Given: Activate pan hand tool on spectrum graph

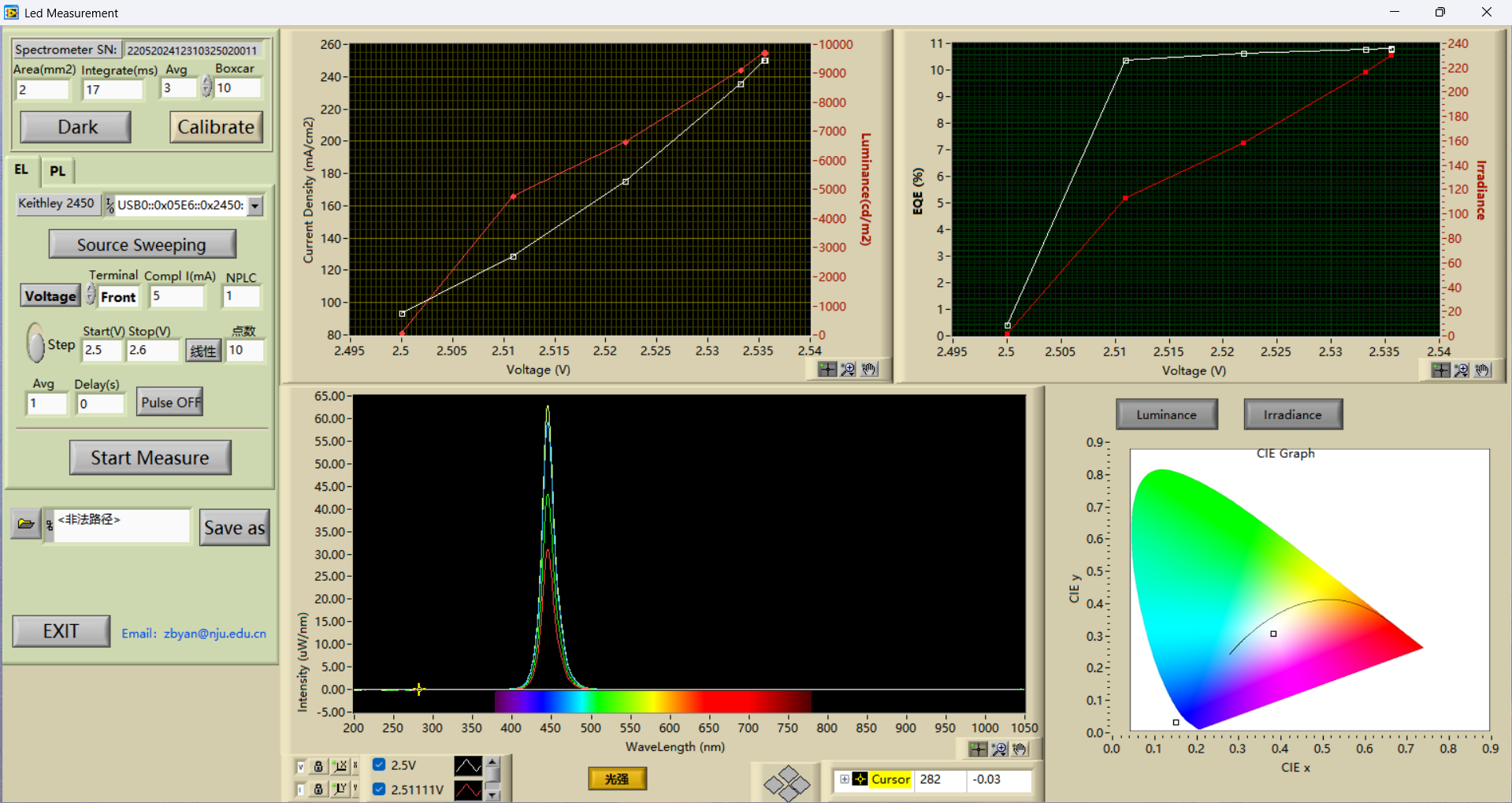Looking at the screenshot, I should (1020, 749).
